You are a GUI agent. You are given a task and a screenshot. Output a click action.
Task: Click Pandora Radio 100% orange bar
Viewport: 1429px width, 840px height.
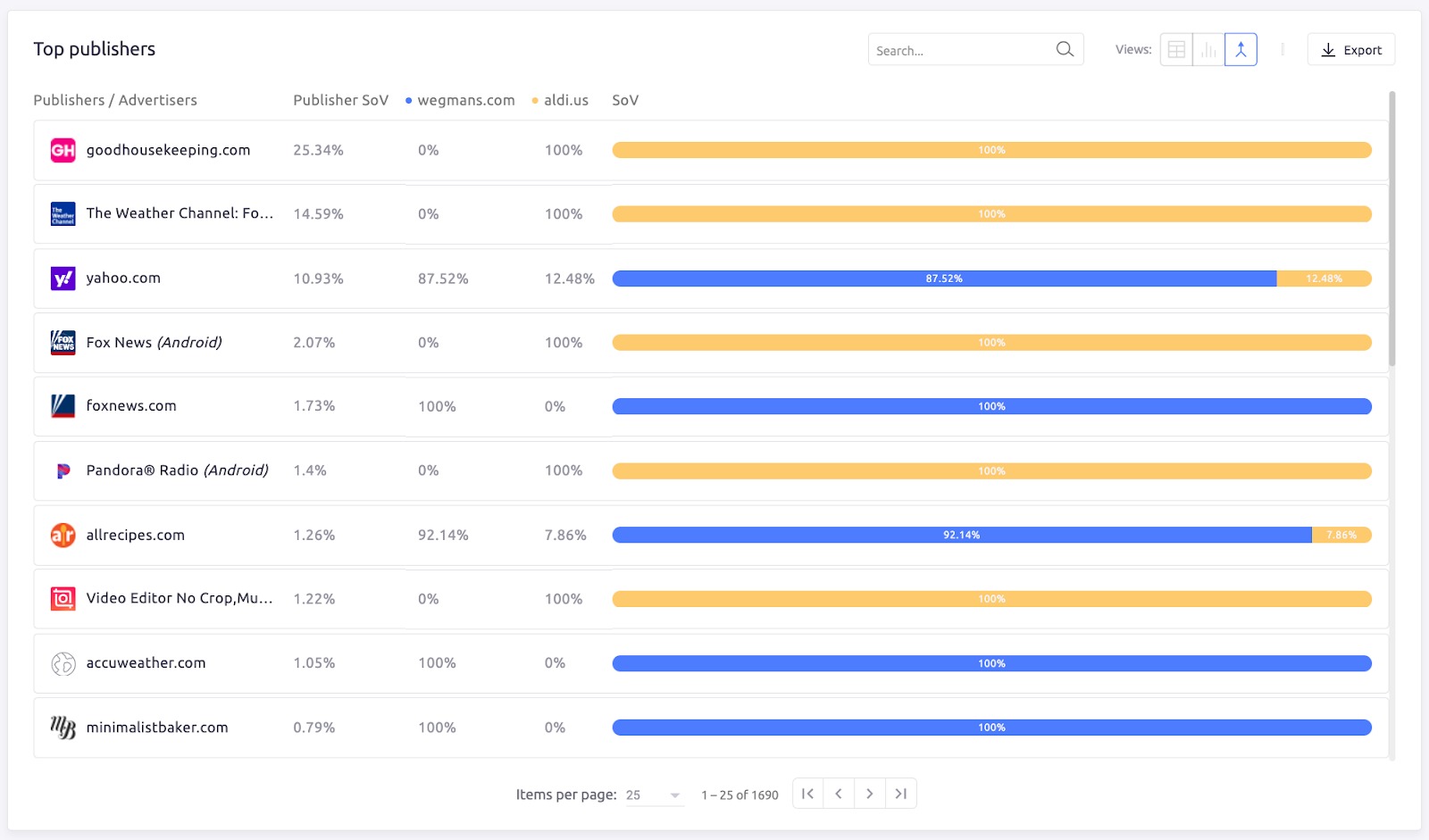tap(991, 470)
